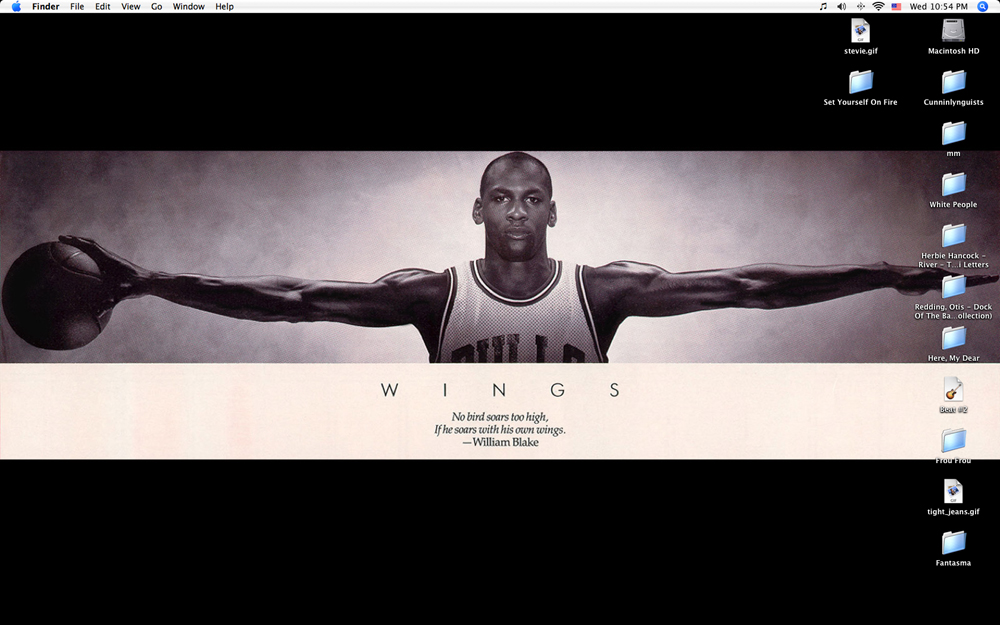Select the Macintosh HD drive icon

coord(953,31)
